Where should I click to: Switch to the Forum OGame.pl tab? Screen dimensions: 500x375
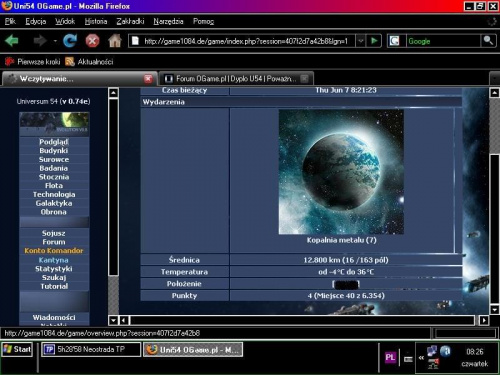[236, 79]
